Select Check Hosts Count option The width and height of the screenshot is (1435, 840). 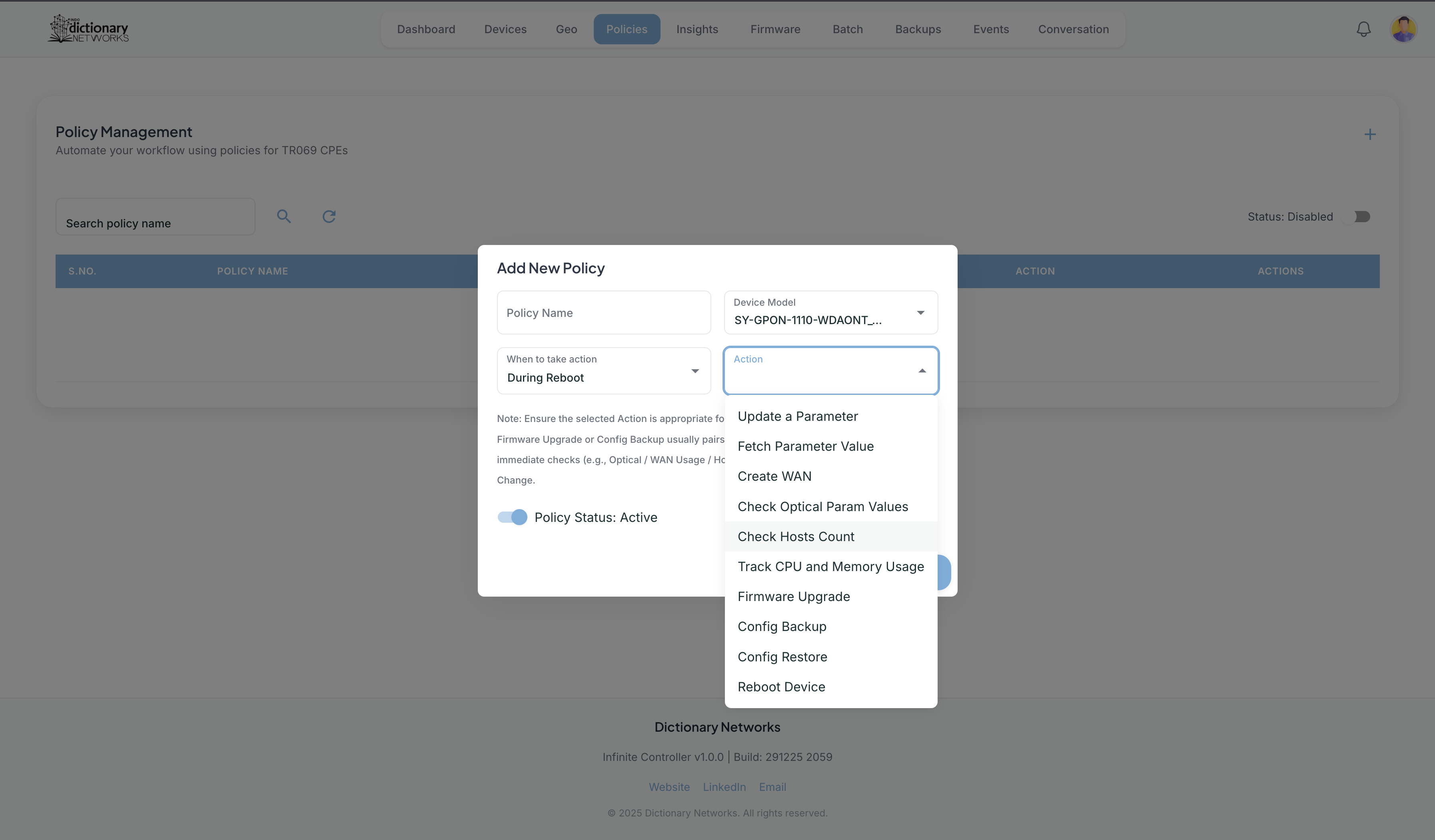click(796, 537)
